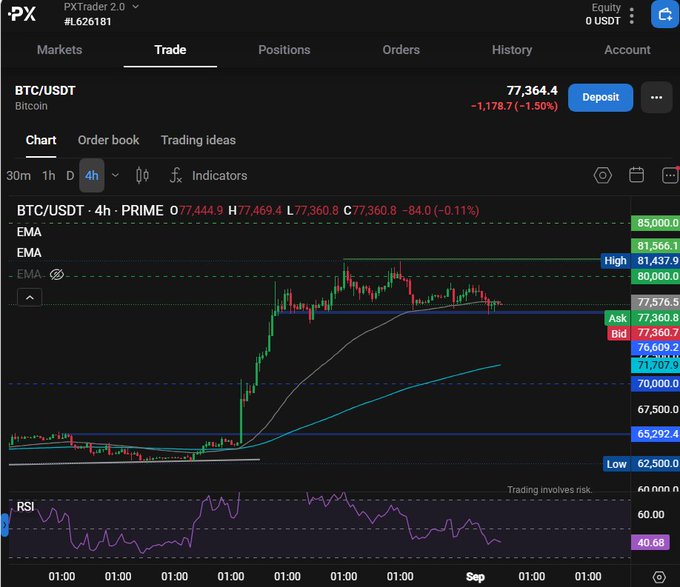Click the High 81,437.9 price label

coord(640,261)
